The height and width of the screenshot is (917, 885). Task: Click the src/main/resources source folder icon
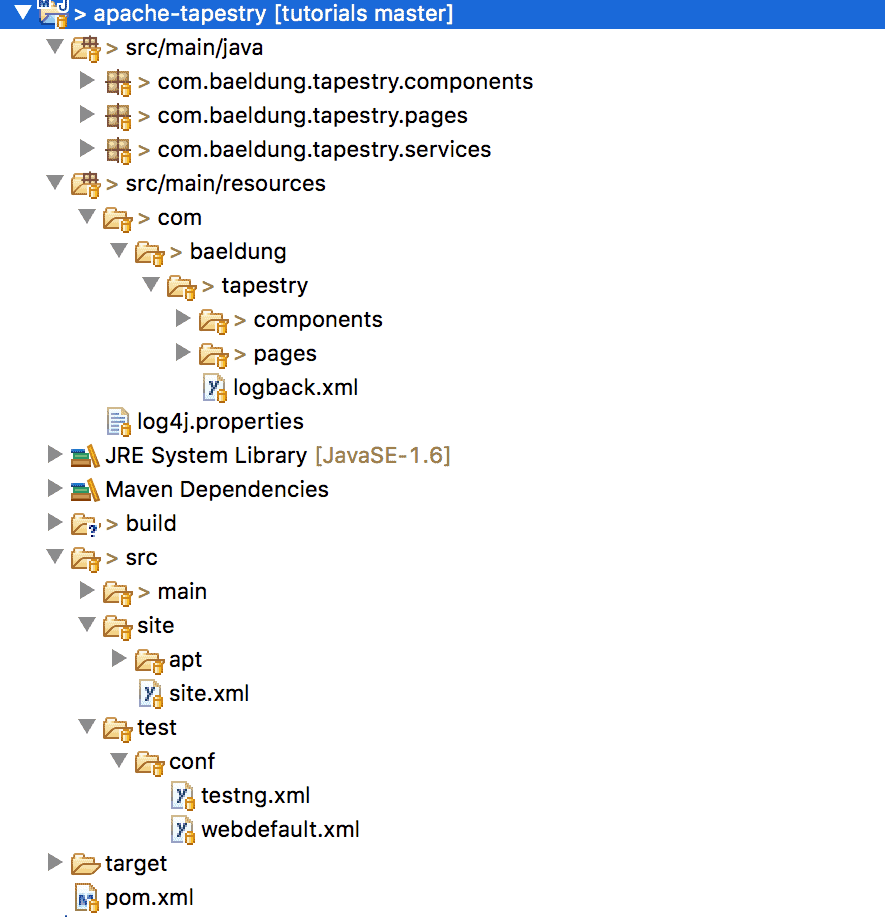pyautogui.click(x=85, y=184)
